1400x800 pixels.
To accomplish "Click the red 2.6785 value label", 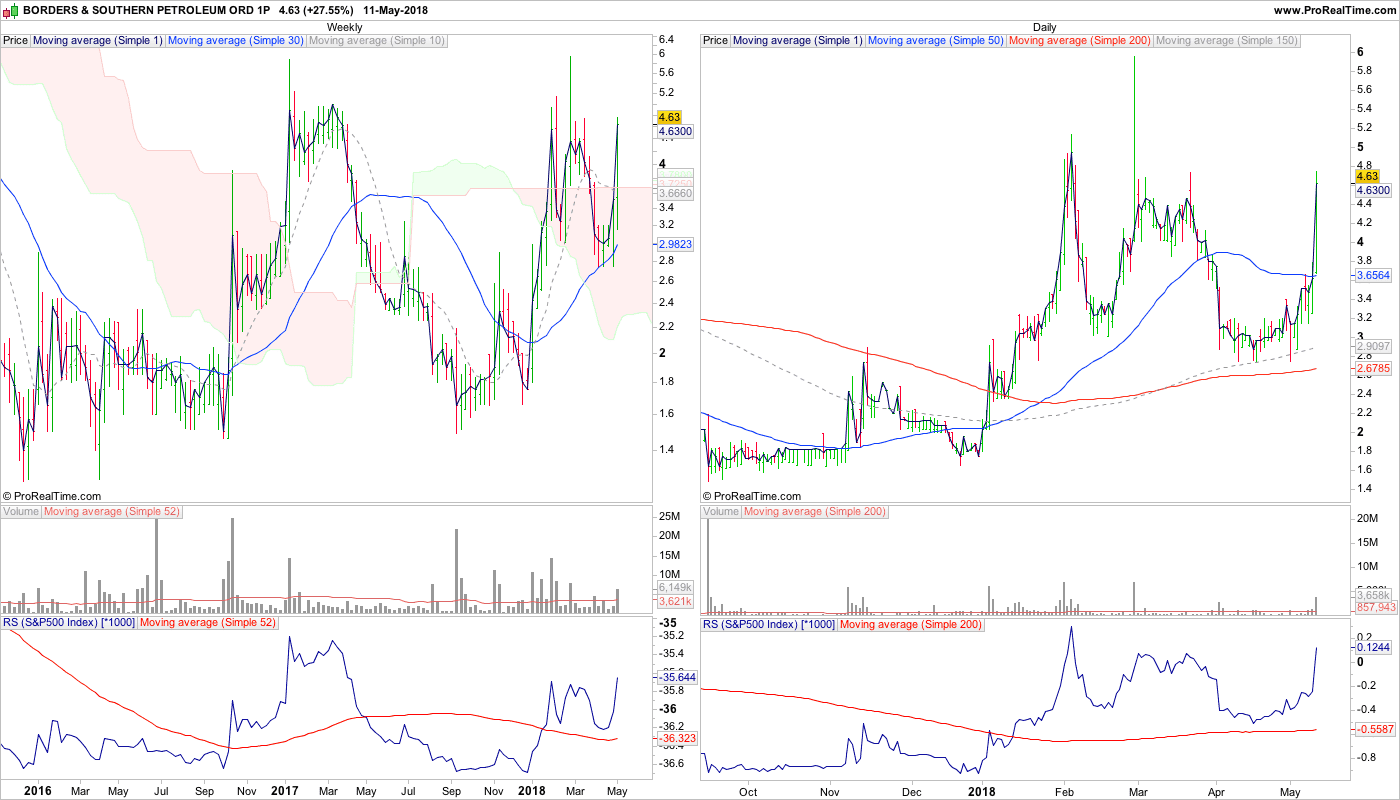I will pos(1375,368).
